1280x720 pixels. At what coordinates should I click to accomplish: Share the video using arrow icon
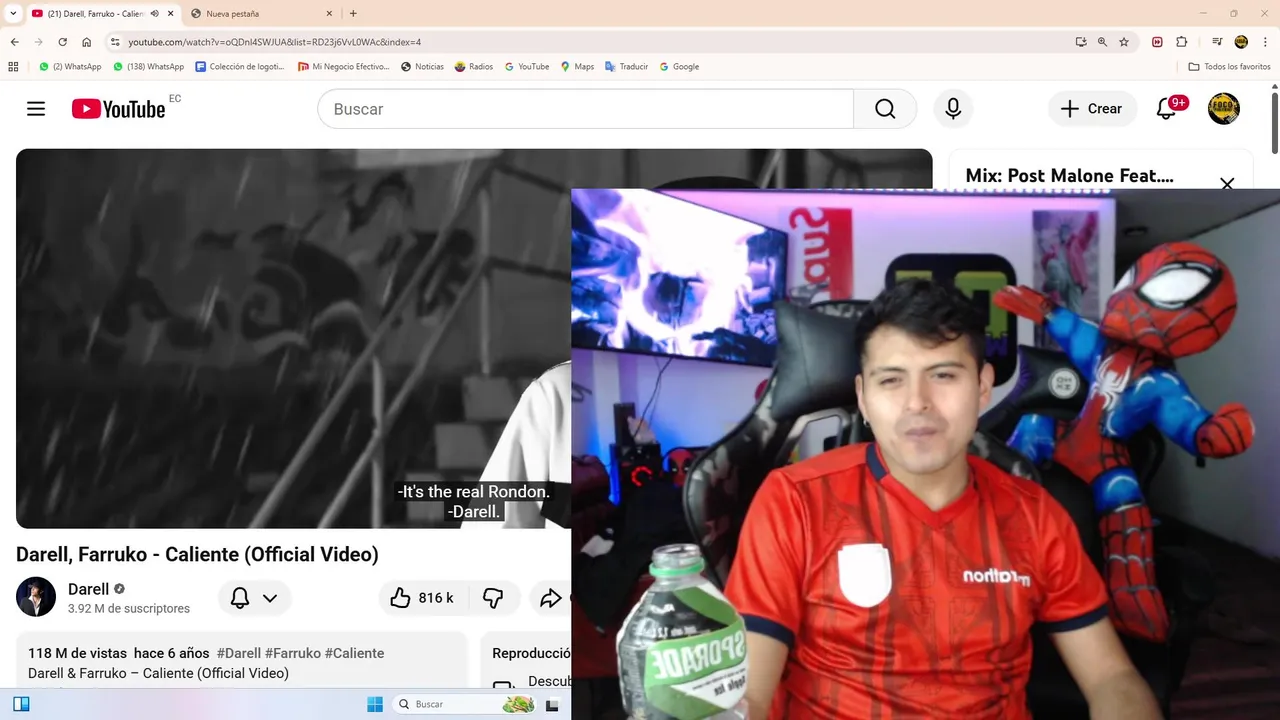[x=550, y=598]
